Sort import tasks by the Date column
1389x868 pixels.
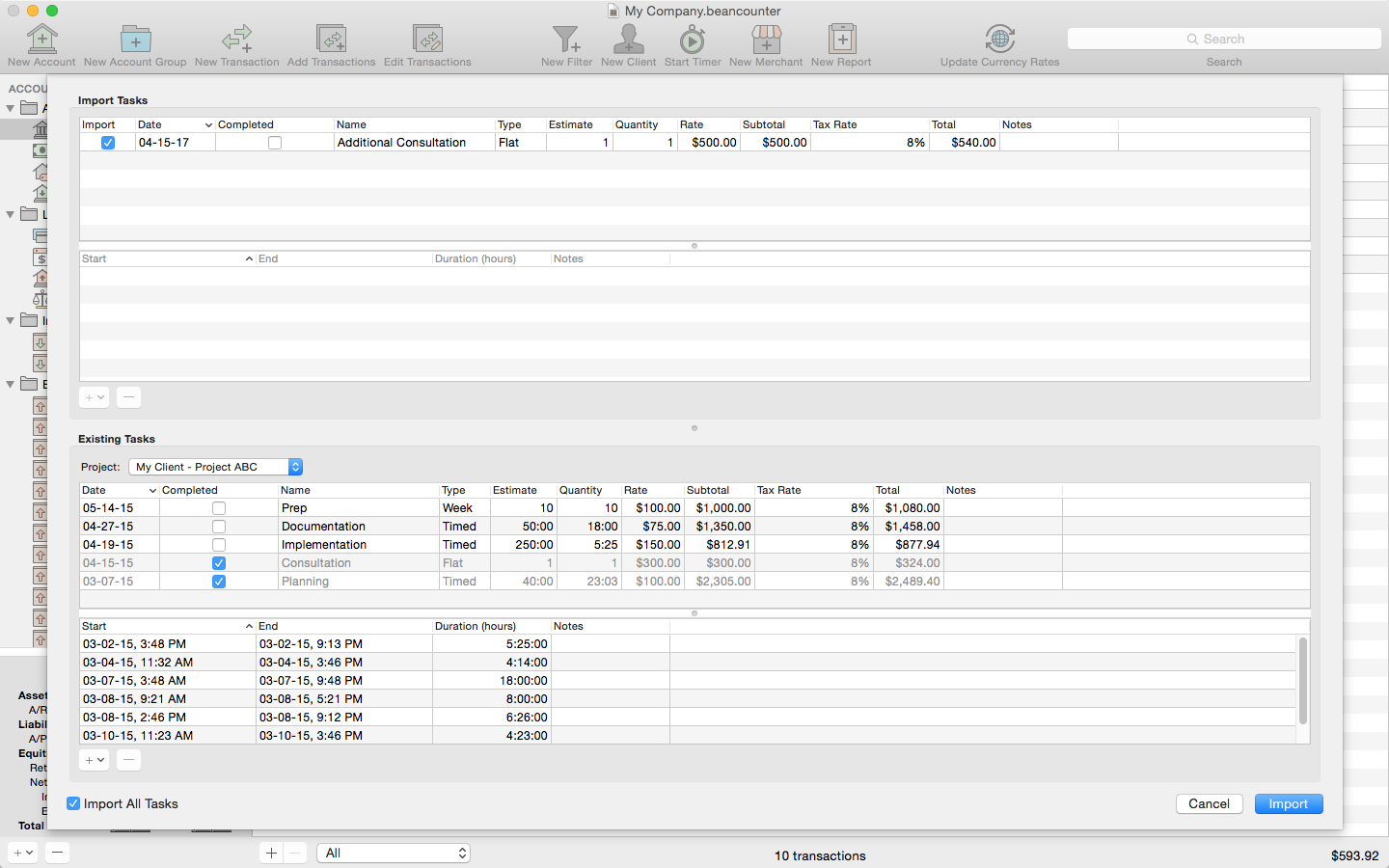(x=175, y=124)
